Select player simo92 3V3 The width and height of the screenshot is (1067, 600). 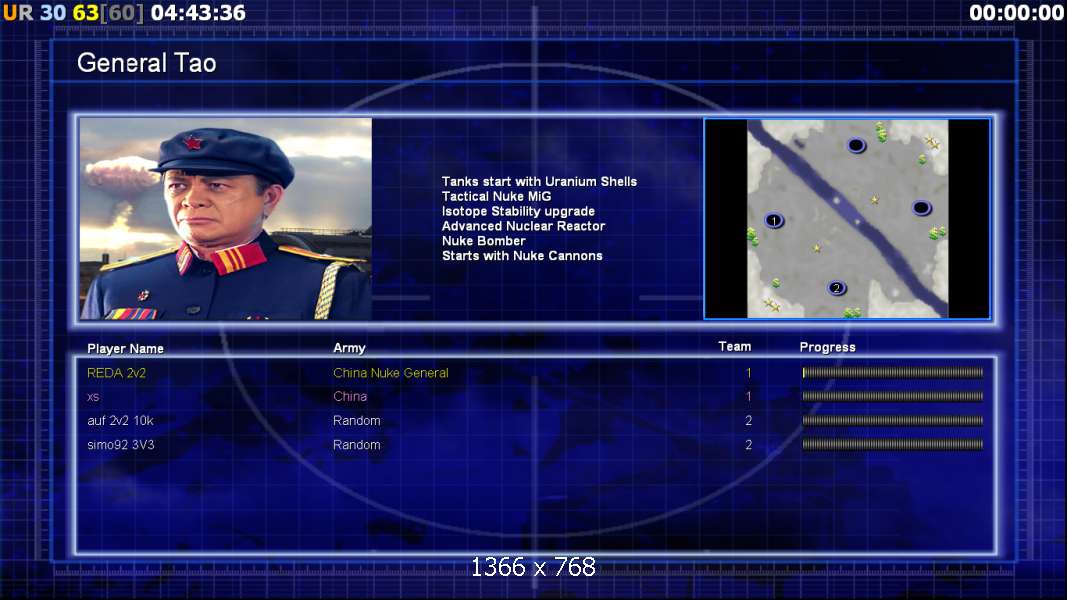(120, 445)
